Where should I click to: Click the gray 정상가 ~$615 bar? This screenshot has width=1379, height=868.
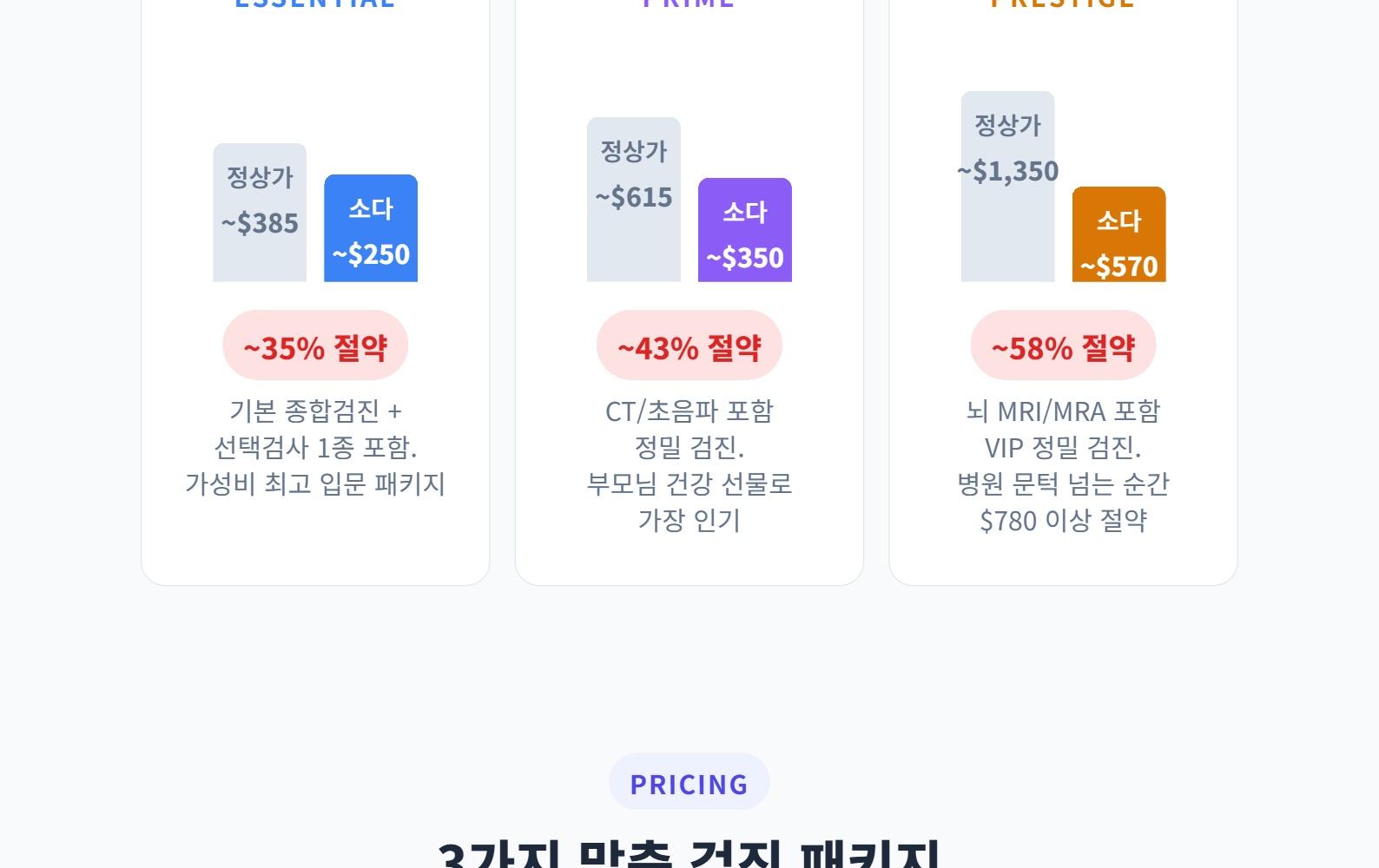[x=634, y=200]
